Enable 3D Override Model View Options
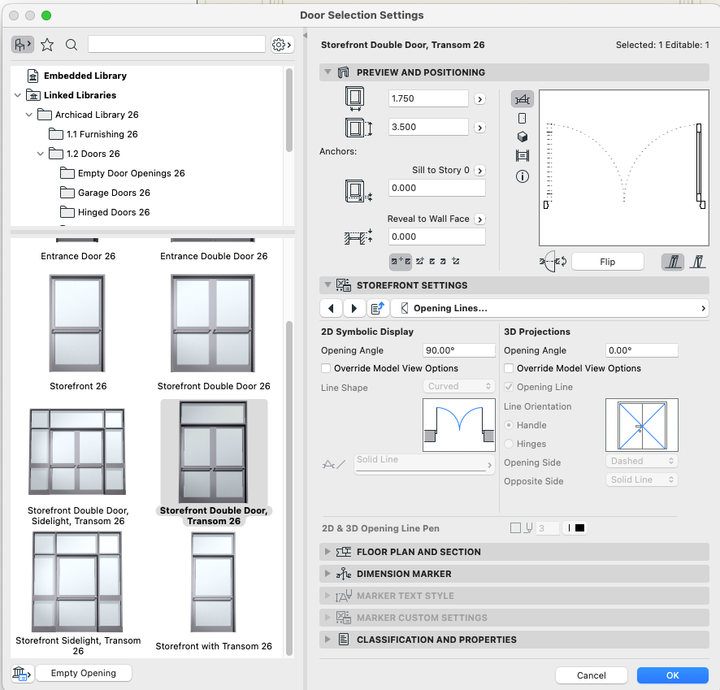Viewport: 720px width, 690px height. (x=510, y=369)
